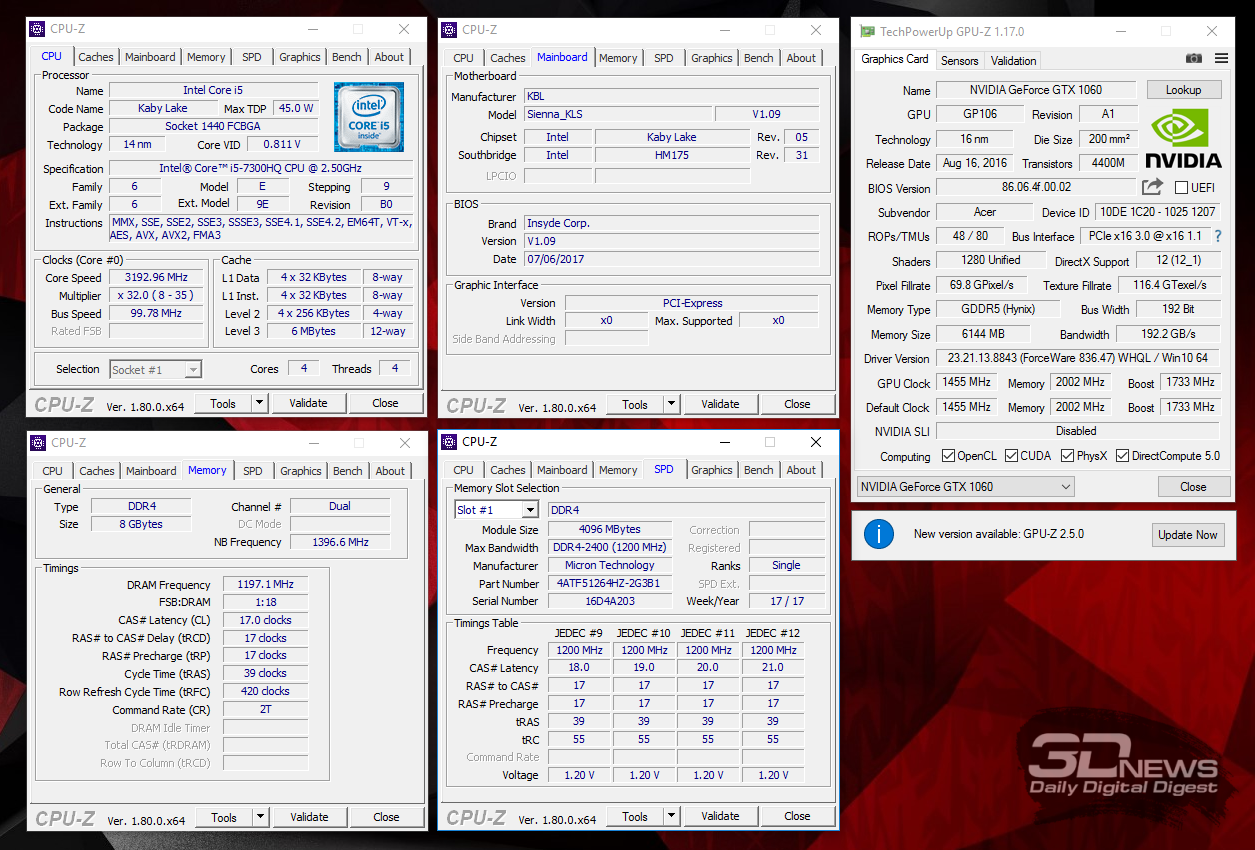This screenshot has width=1255, height=850.
Task: Switch to the Sensors tab in GPU-Z
Action: tap(960, 61)
